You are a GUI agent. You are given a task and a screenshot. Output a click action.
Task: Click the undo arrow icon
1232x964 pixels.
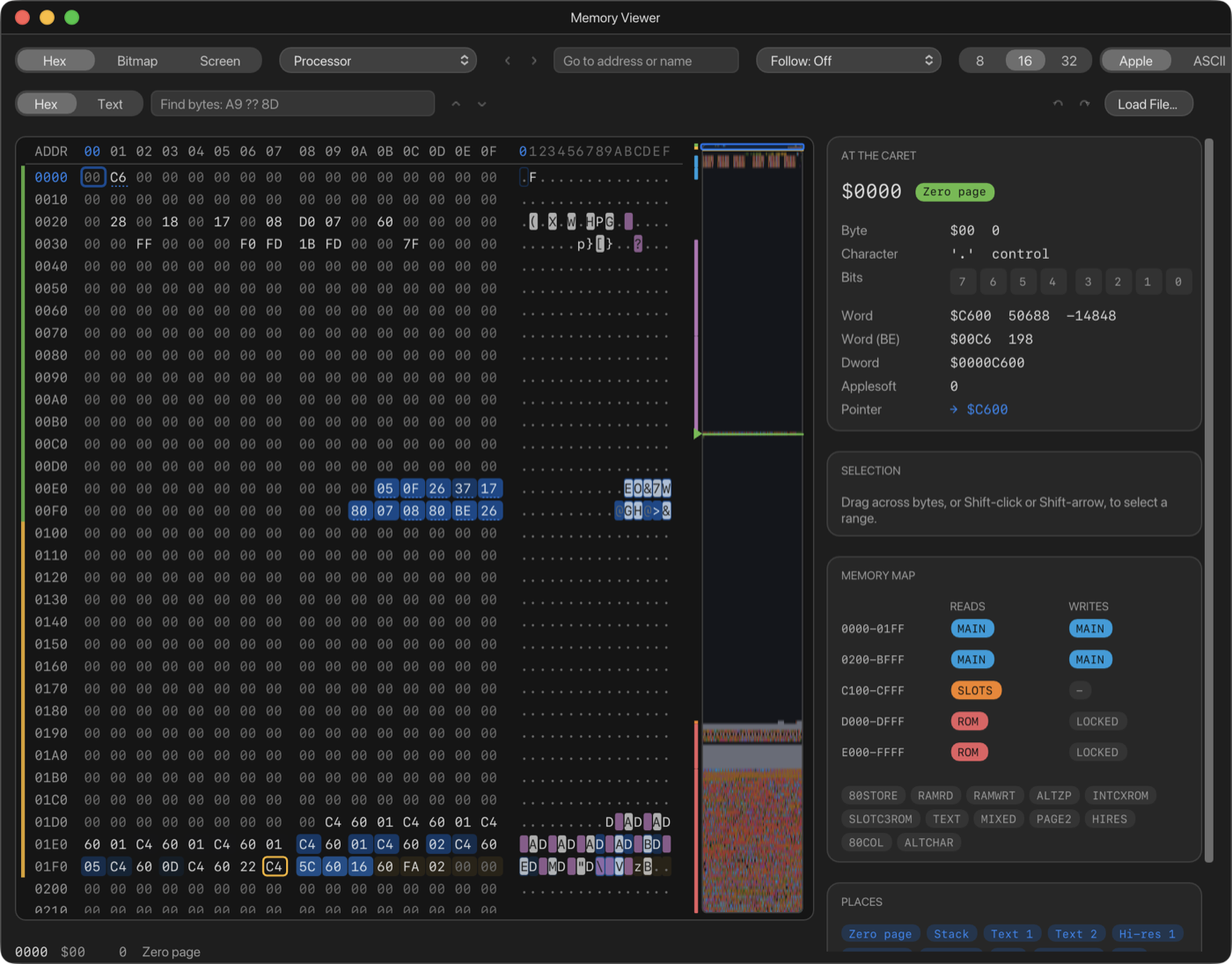click(1058, 104)
